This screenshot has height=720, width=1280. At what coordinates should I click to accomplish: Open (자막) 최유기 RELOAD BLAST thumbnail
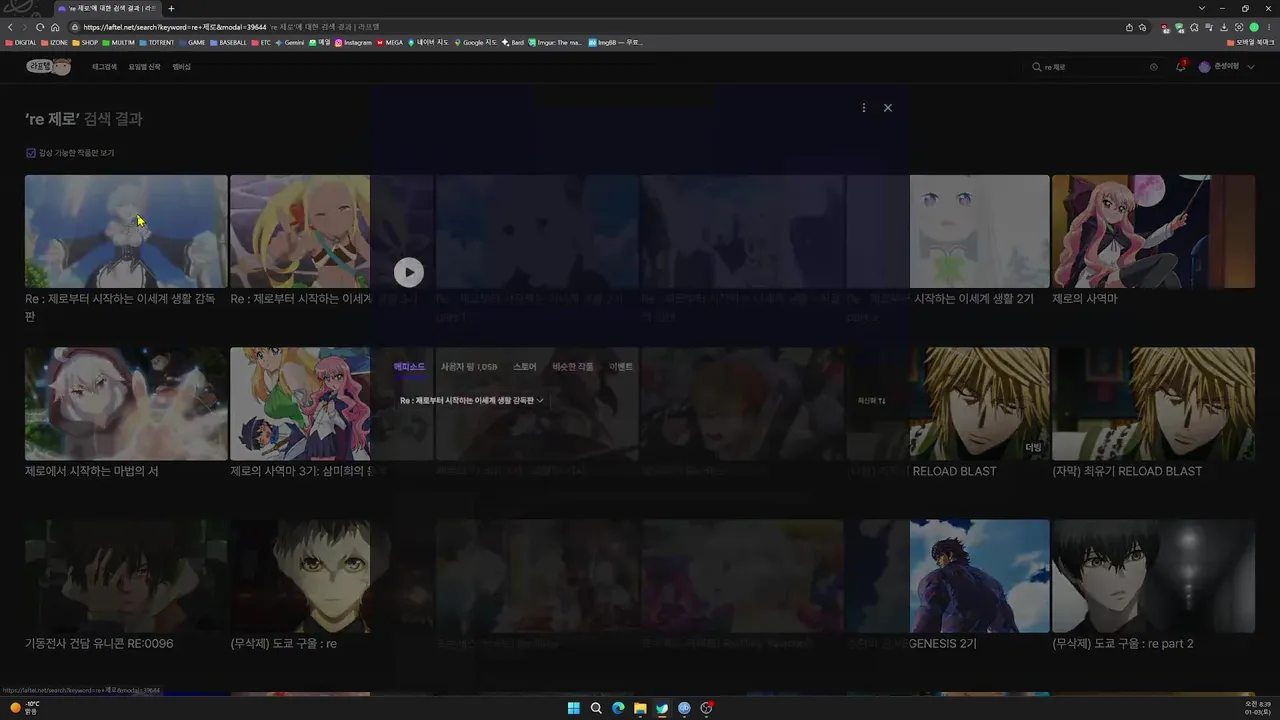[x=1153, y=403]
